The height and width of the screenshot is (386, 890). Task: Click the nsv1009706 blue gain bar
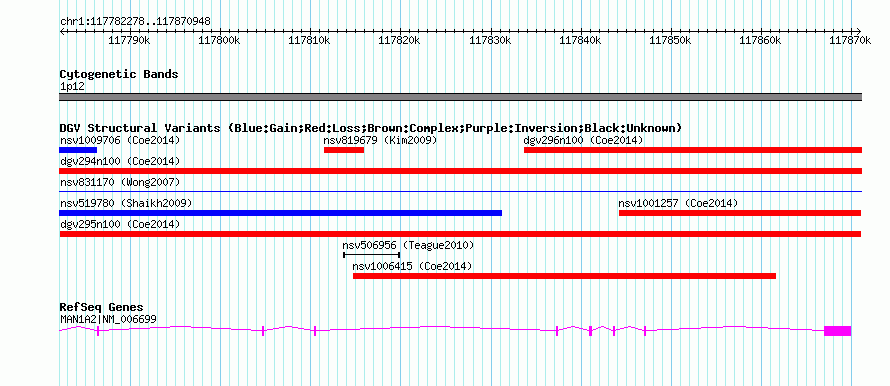pos(78,150)
